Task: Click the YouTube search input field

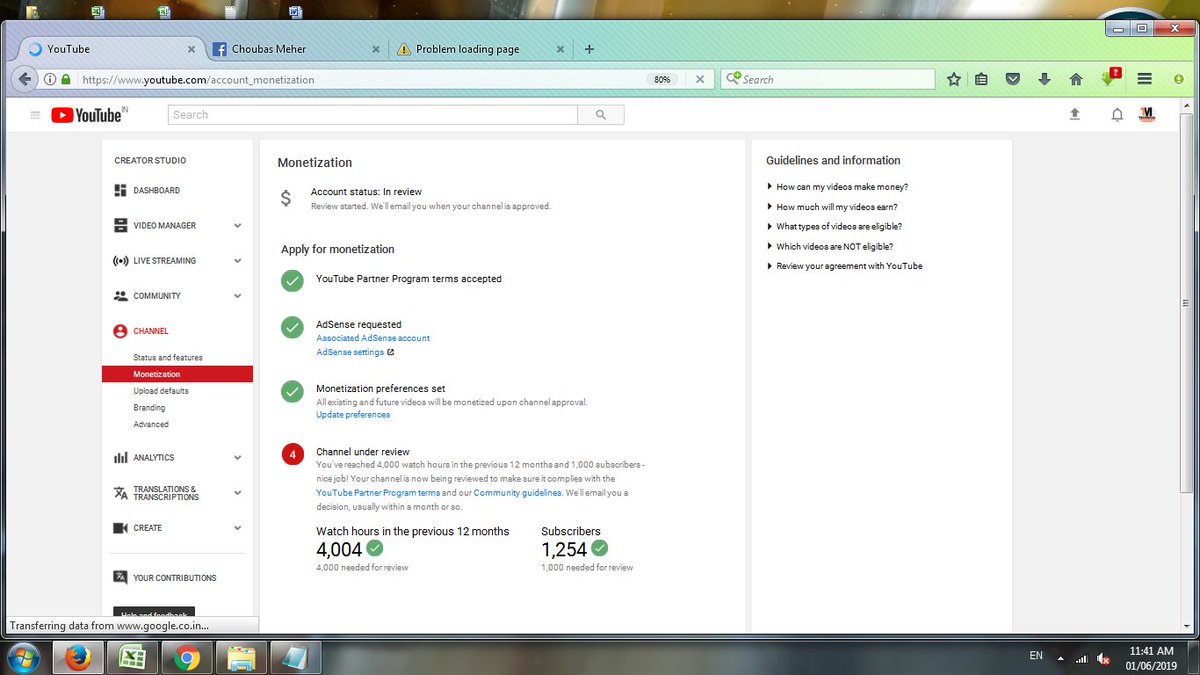Action: coord(373,115)
